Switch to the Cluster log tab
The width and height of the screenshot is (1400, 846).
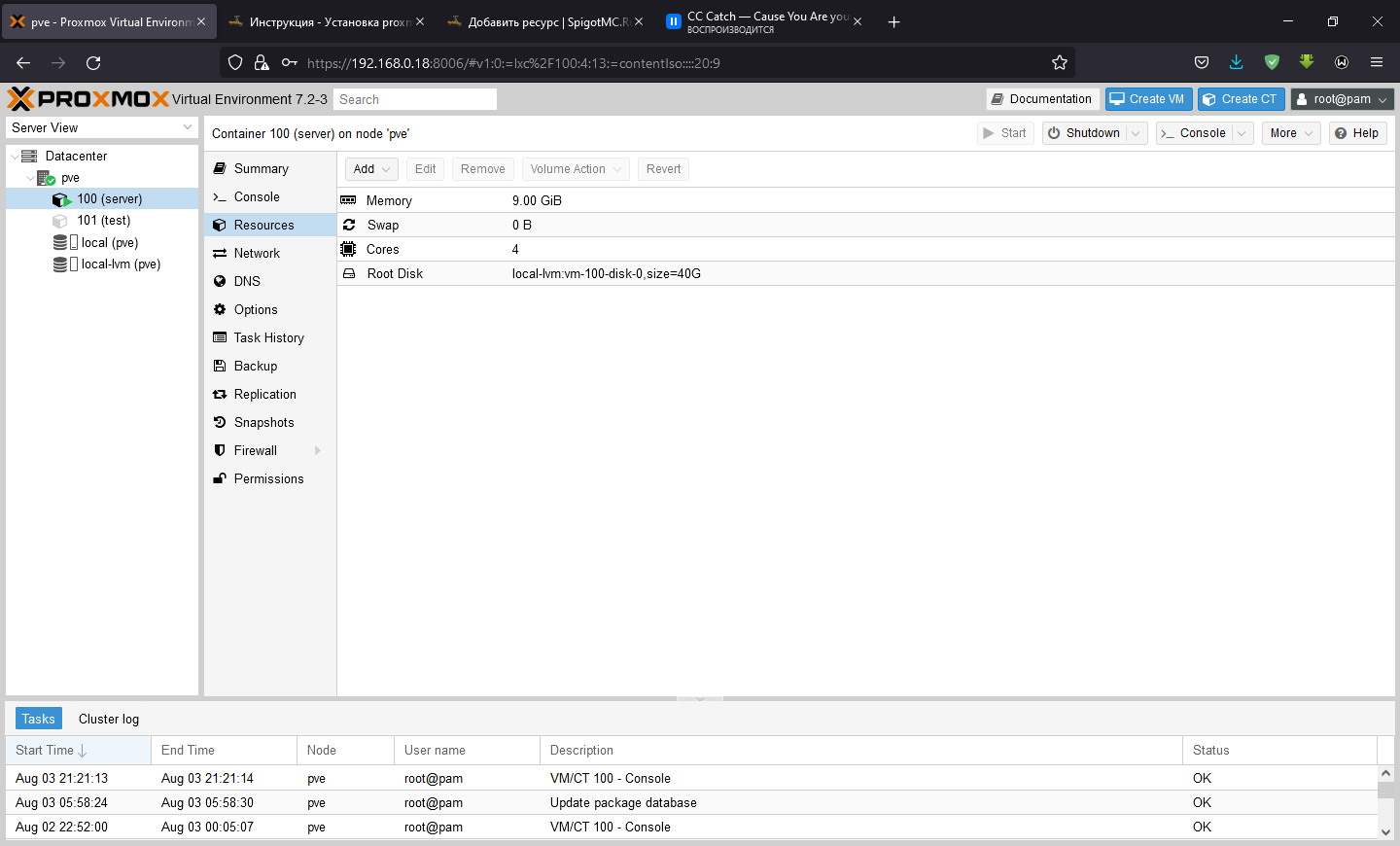(109, 719)
